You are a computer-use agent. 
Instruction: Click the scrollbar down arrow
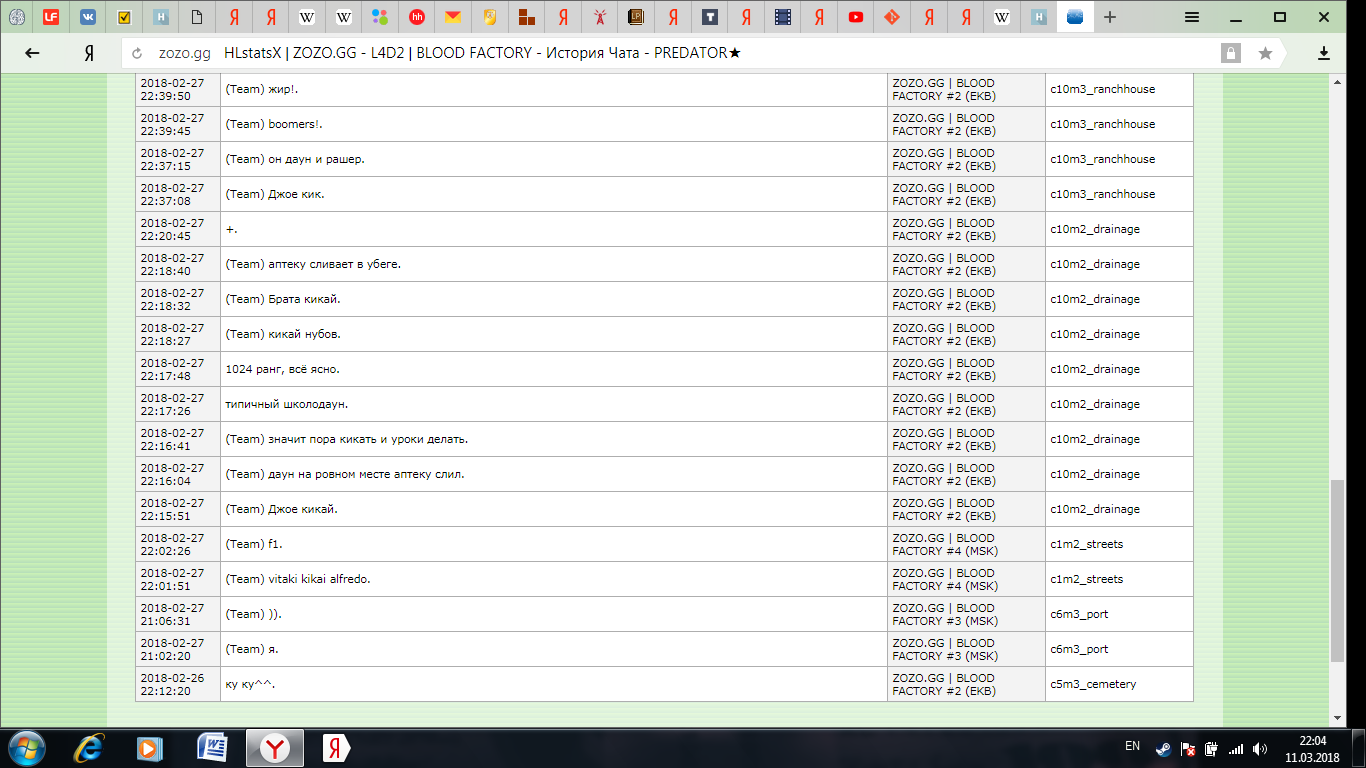pos(1337,718)
